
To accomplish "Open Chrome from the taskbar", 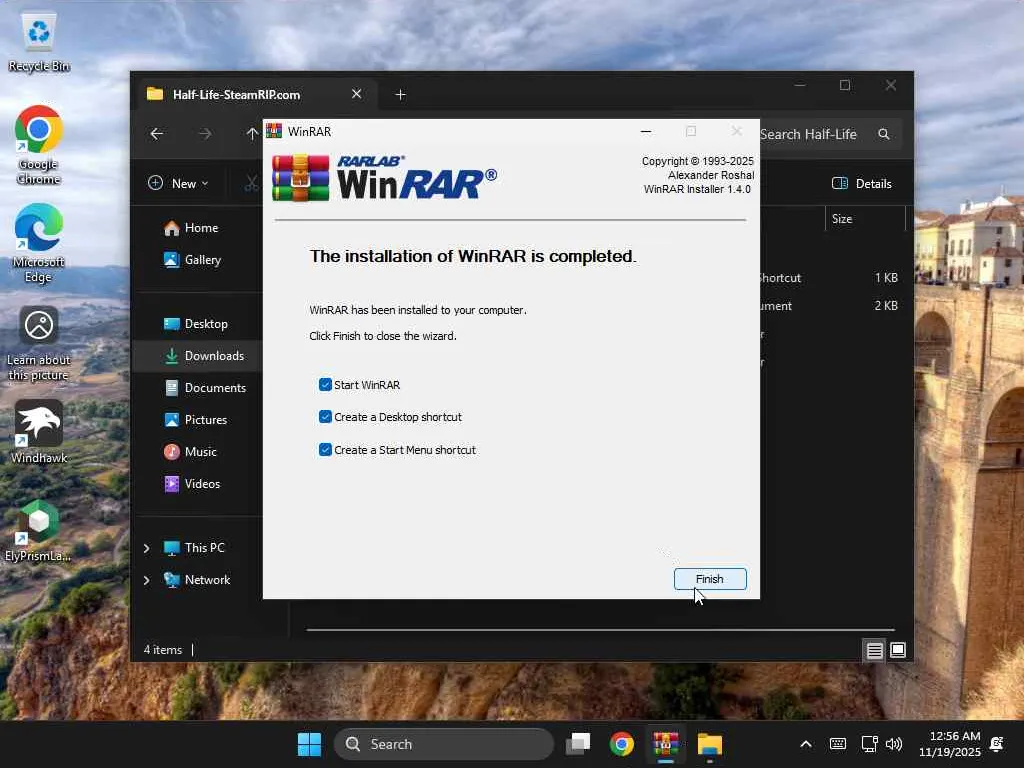I will [x=622, y=744].
